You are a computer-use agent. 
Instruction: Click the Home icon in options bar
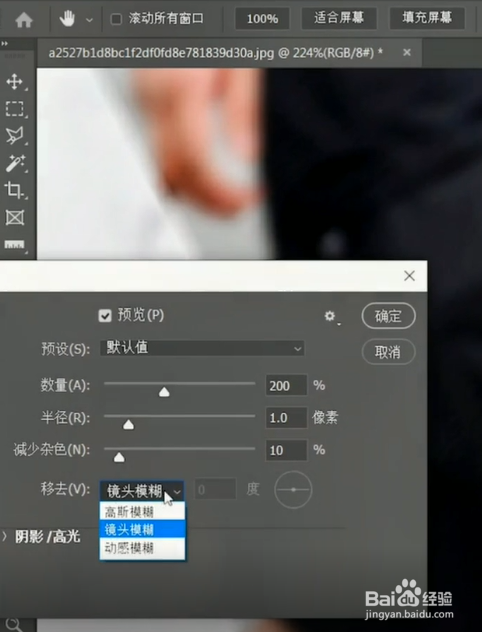tap(23, 19)
